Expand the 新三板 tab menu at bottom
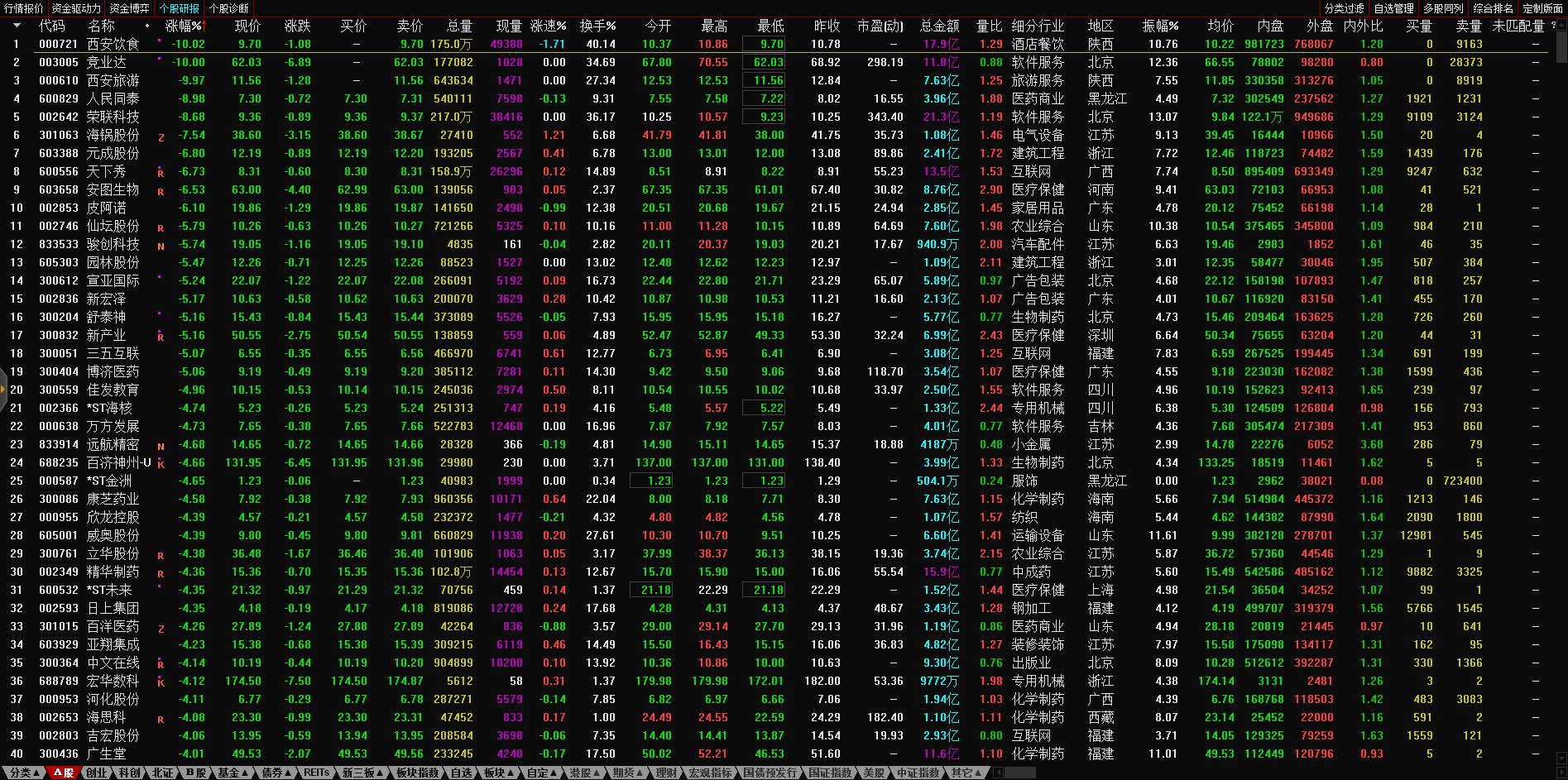Image resolution: width=1568 pixels, height=780 pixels. click(362, 773)
